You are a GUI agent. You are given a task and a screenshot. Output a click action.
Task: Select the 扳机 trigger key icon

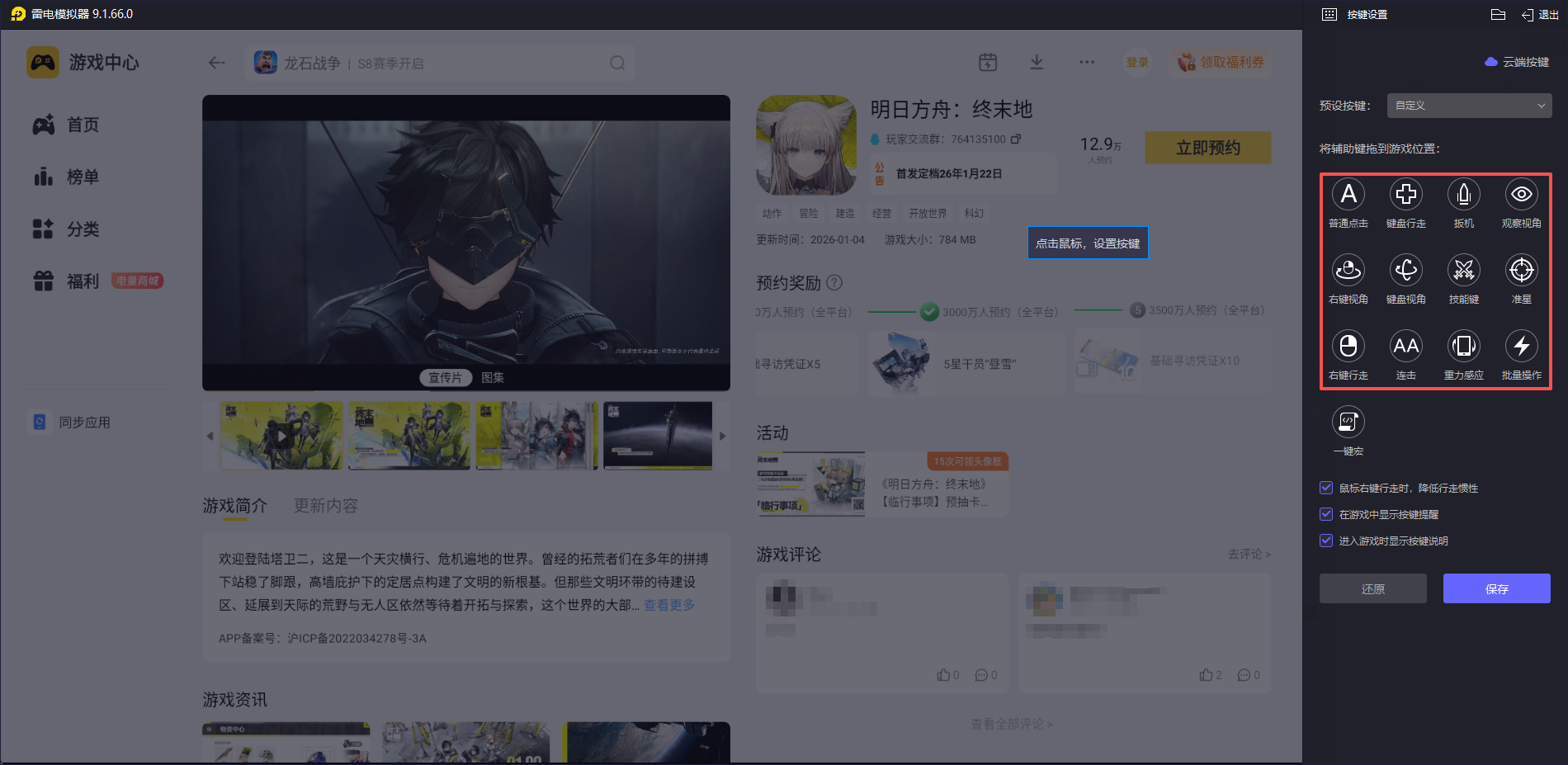click(x=1464, y=195)
